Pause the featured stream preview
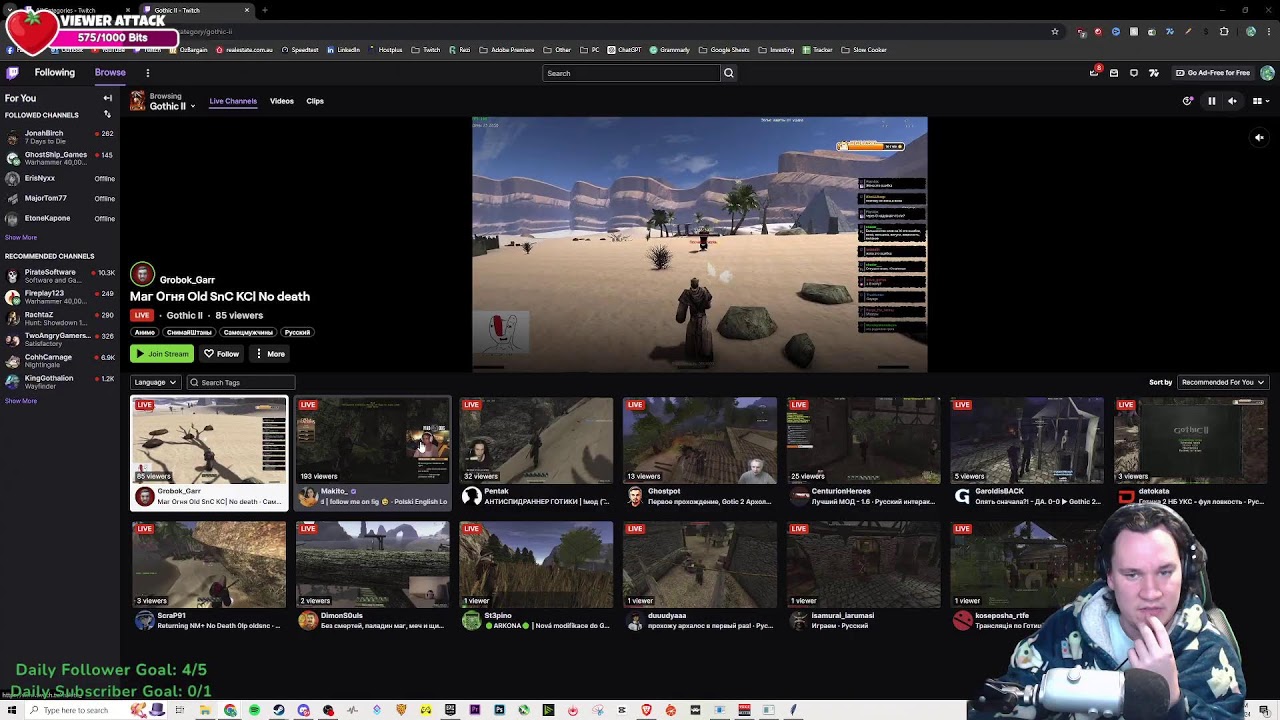1280x720 pixels. click(1212, 101)
